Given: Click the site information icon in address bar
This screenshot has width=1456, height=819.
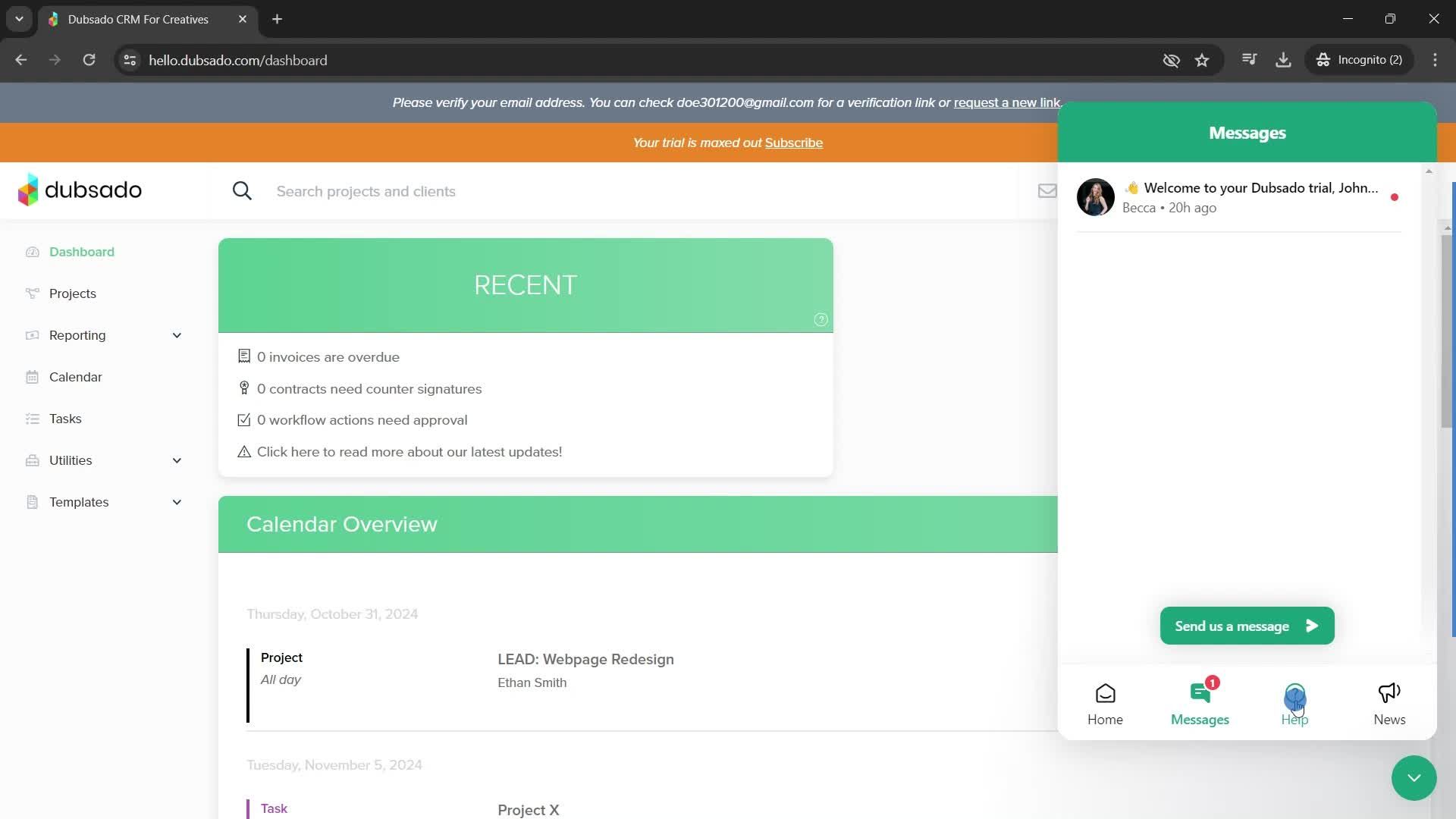Looking at the screenshot, I should 130,60.
